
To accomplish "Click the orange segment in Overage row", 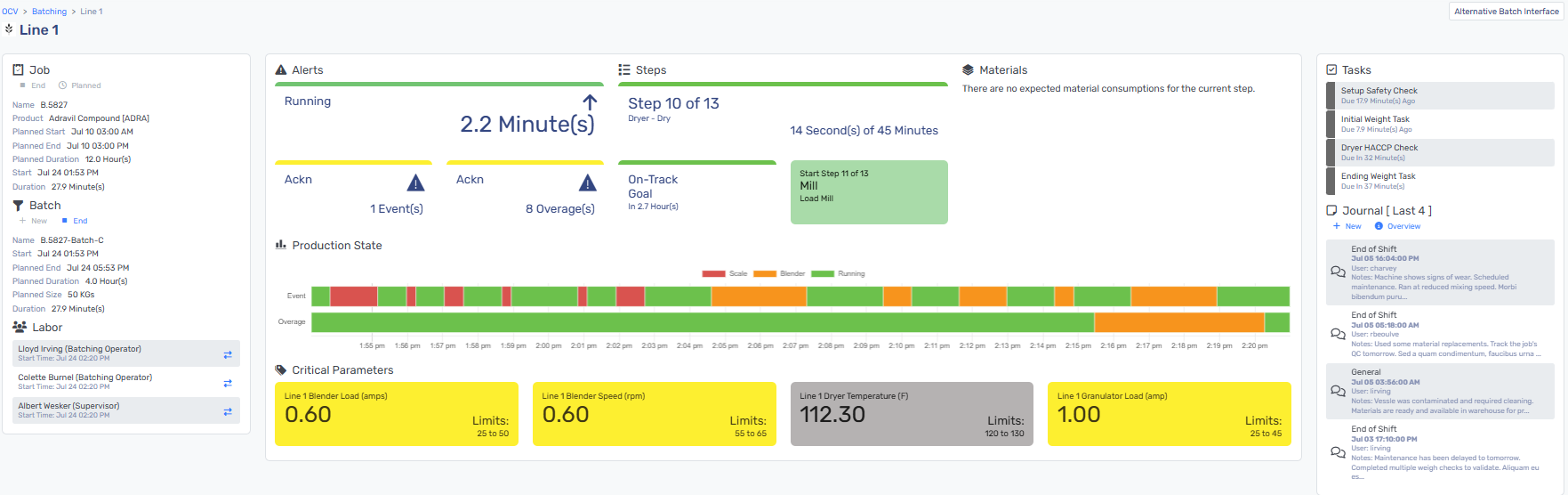I will coord(1179,322).
